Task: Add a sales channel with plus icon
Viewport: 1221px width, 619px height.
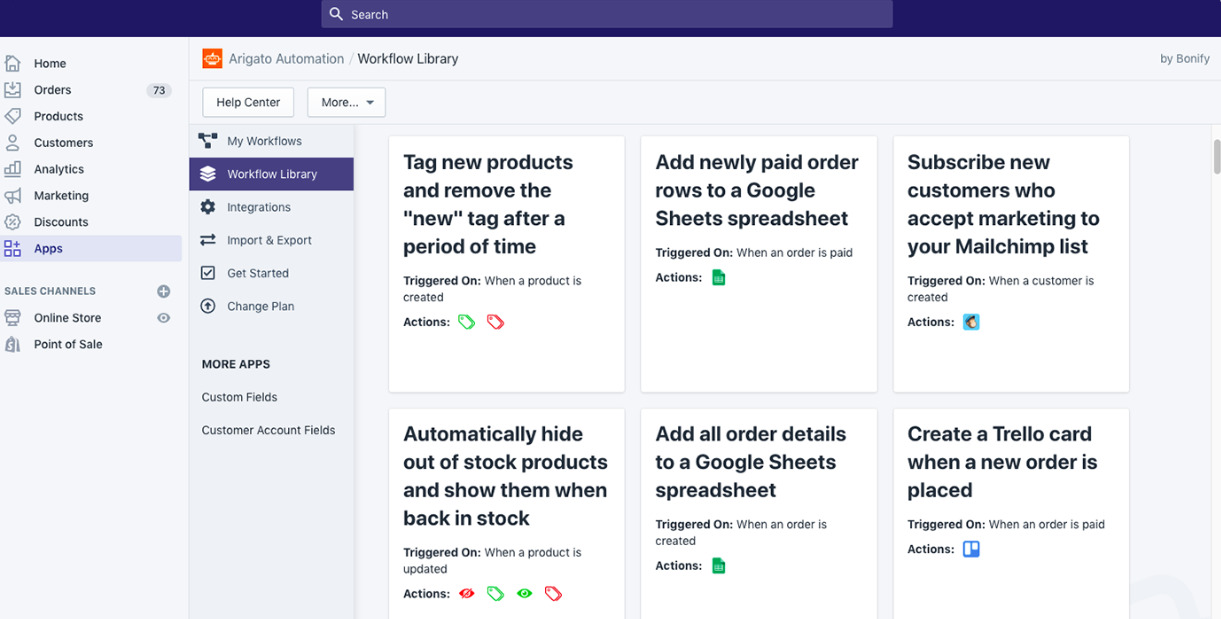Action: (x=164, y=291)
